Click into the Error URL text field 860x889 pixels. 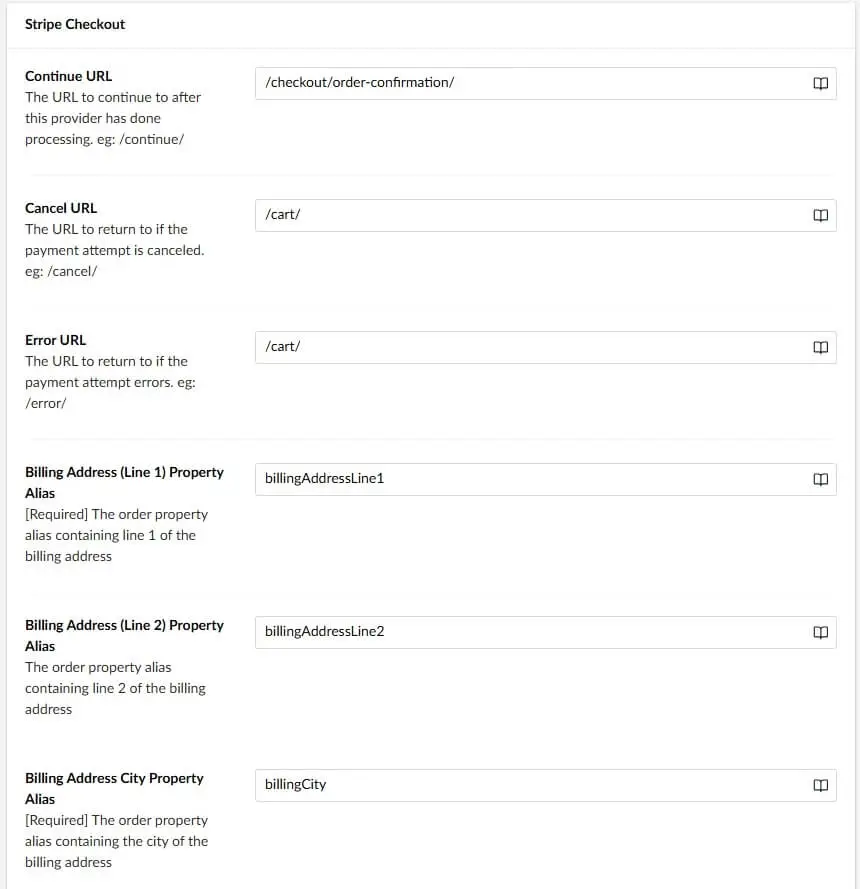click(x=530, y=347)
